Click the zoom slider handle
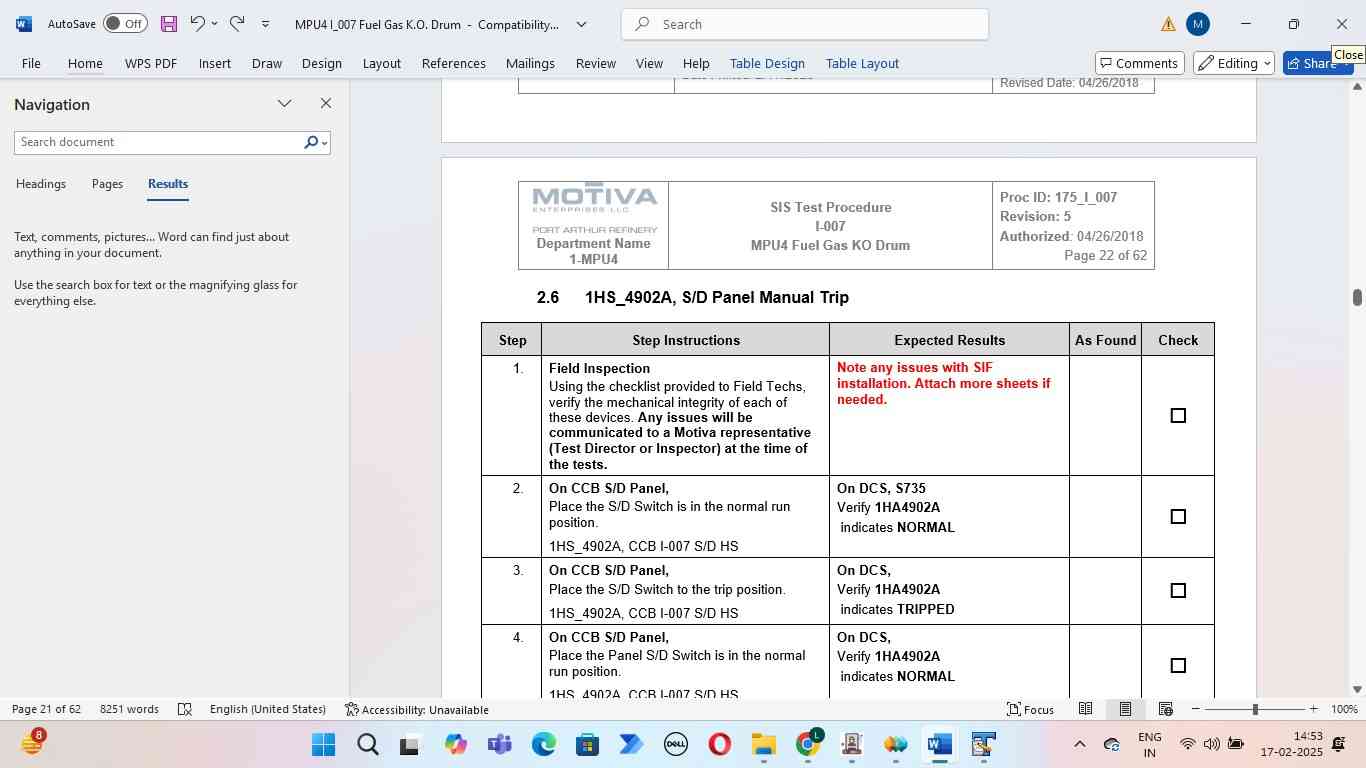This screenshot has width=1366, height=768. 1255,709
